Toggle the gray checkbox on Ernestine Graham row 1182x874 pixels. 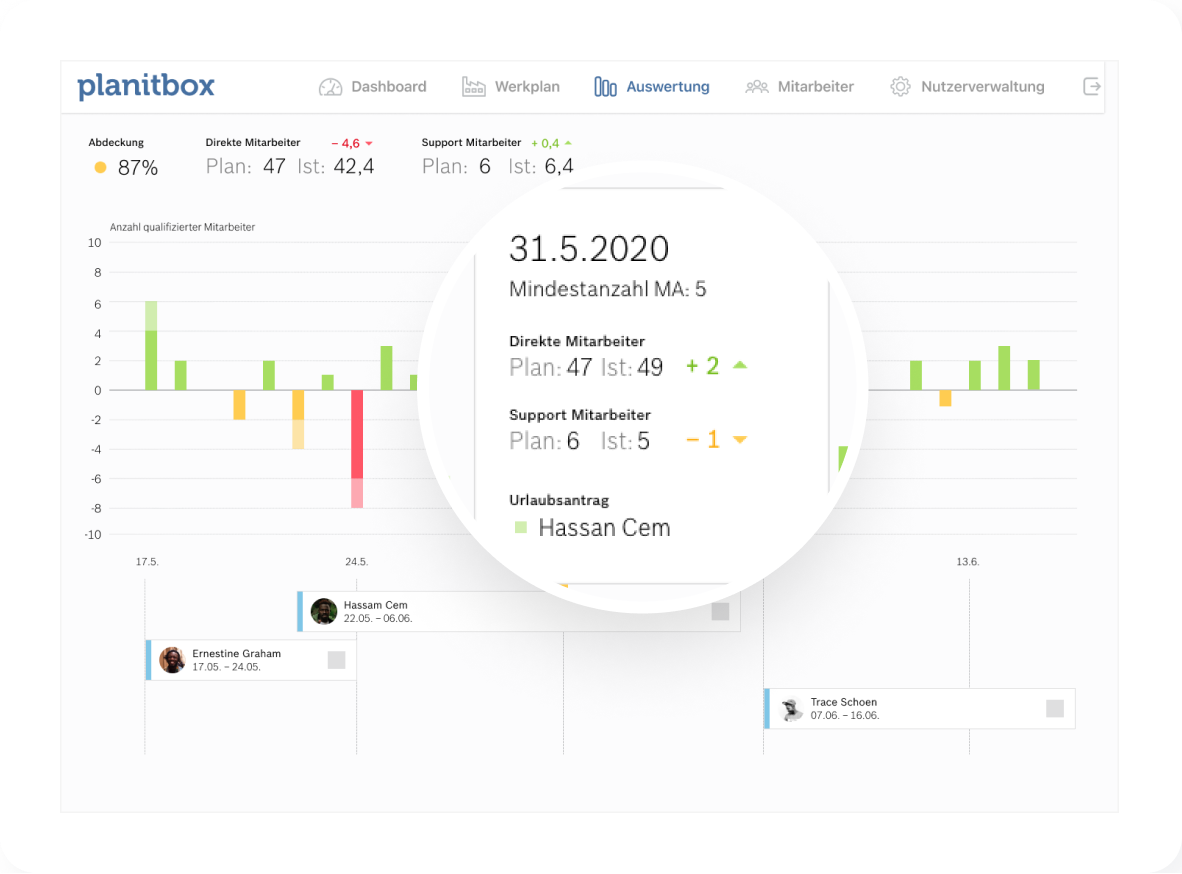click(336, 660)
